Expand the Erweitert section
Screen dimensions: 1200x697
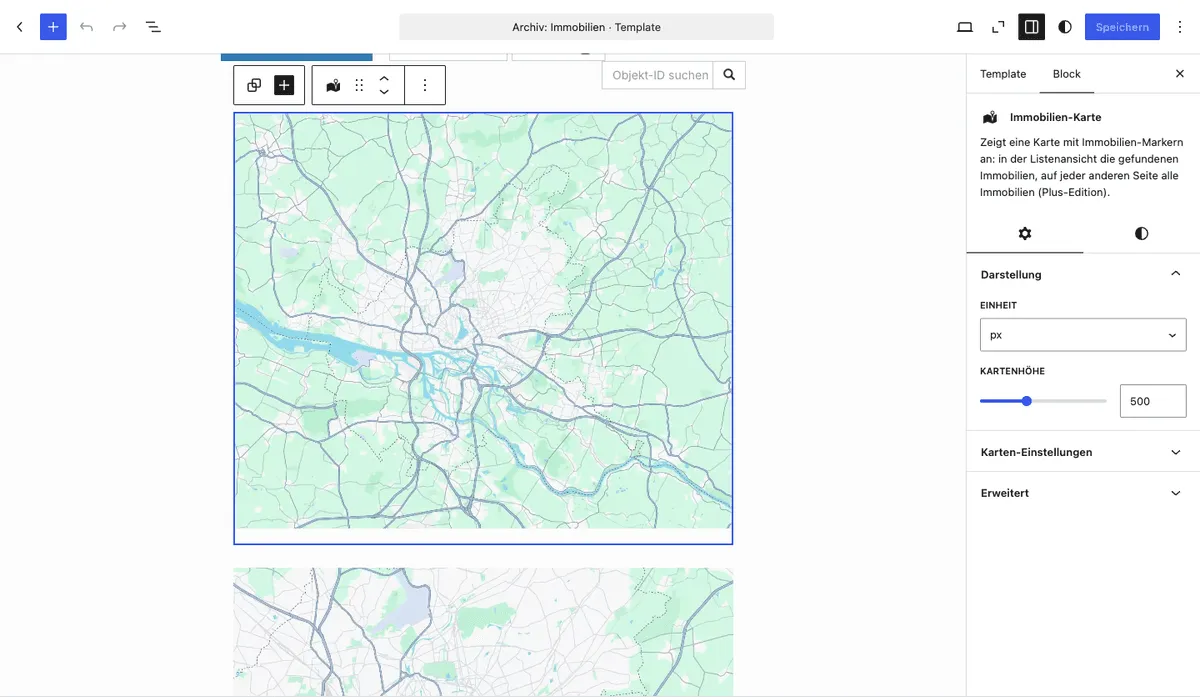point(1083,493)
